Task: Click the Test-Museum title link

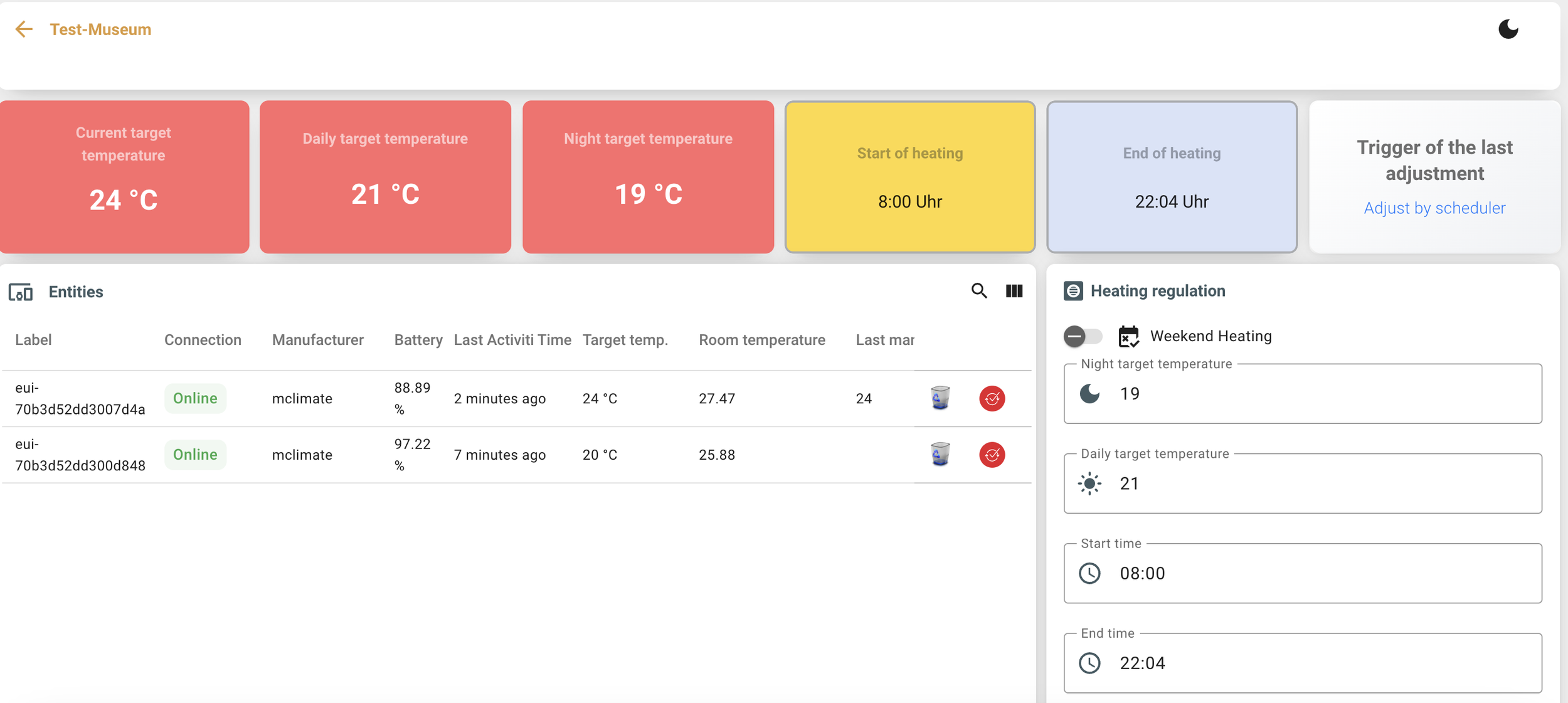Action: point(100,29)
